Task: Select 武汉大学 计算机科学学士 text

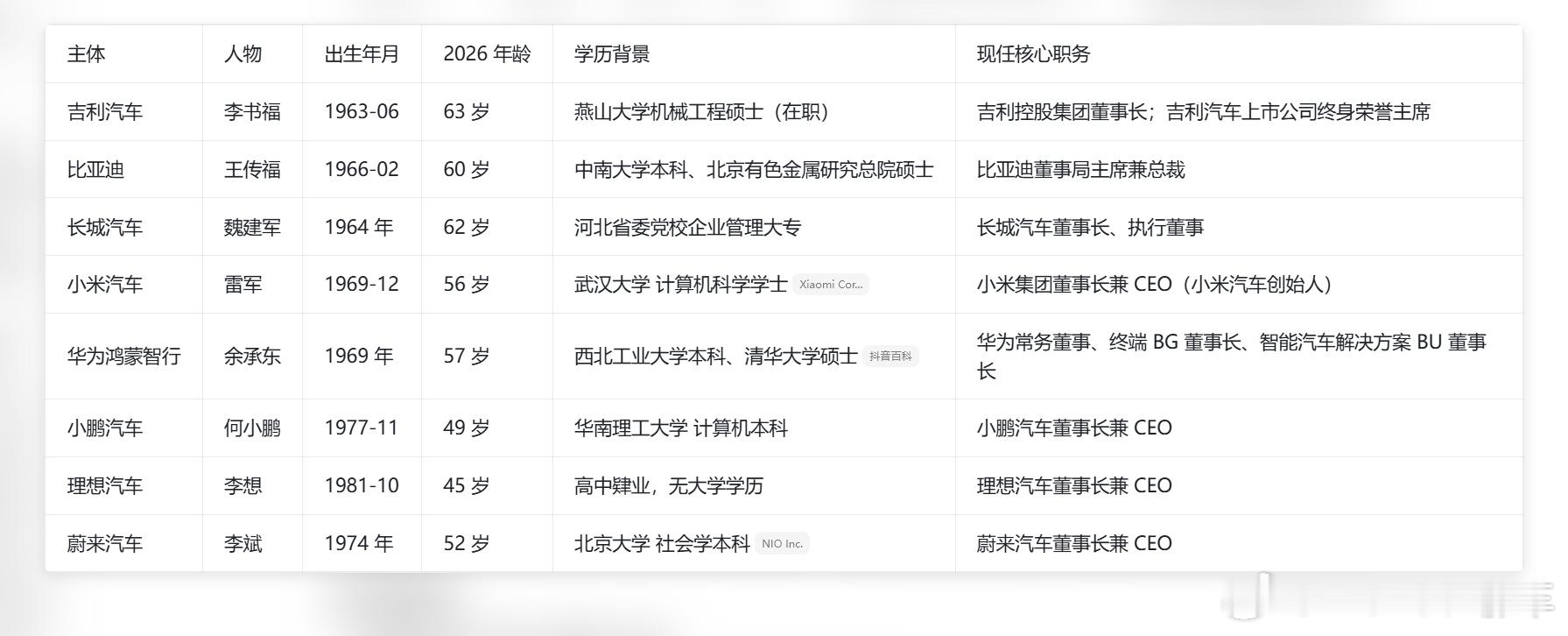Action: (x=680, y=285)
